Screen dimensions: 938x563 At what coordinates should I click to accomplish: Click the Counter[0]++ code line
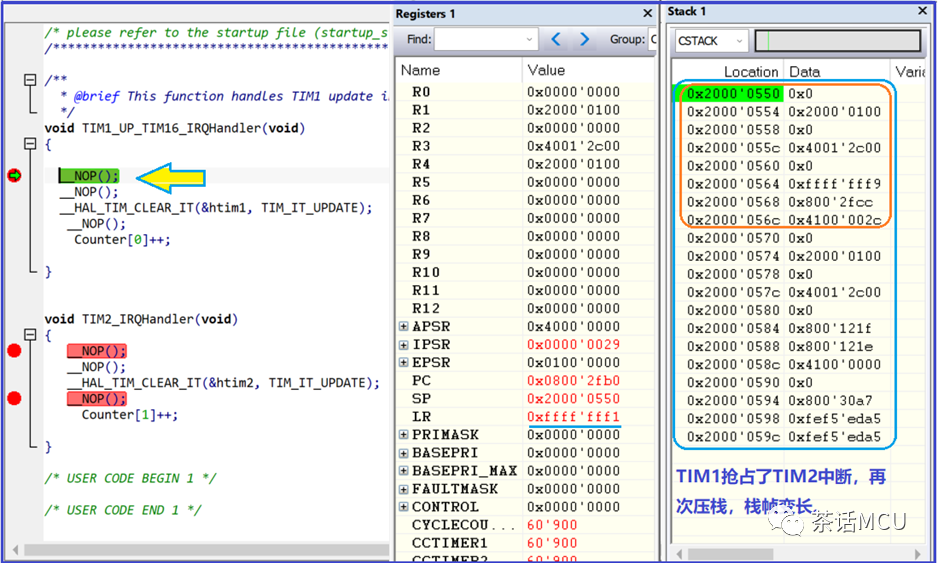(x=122, y=239)
